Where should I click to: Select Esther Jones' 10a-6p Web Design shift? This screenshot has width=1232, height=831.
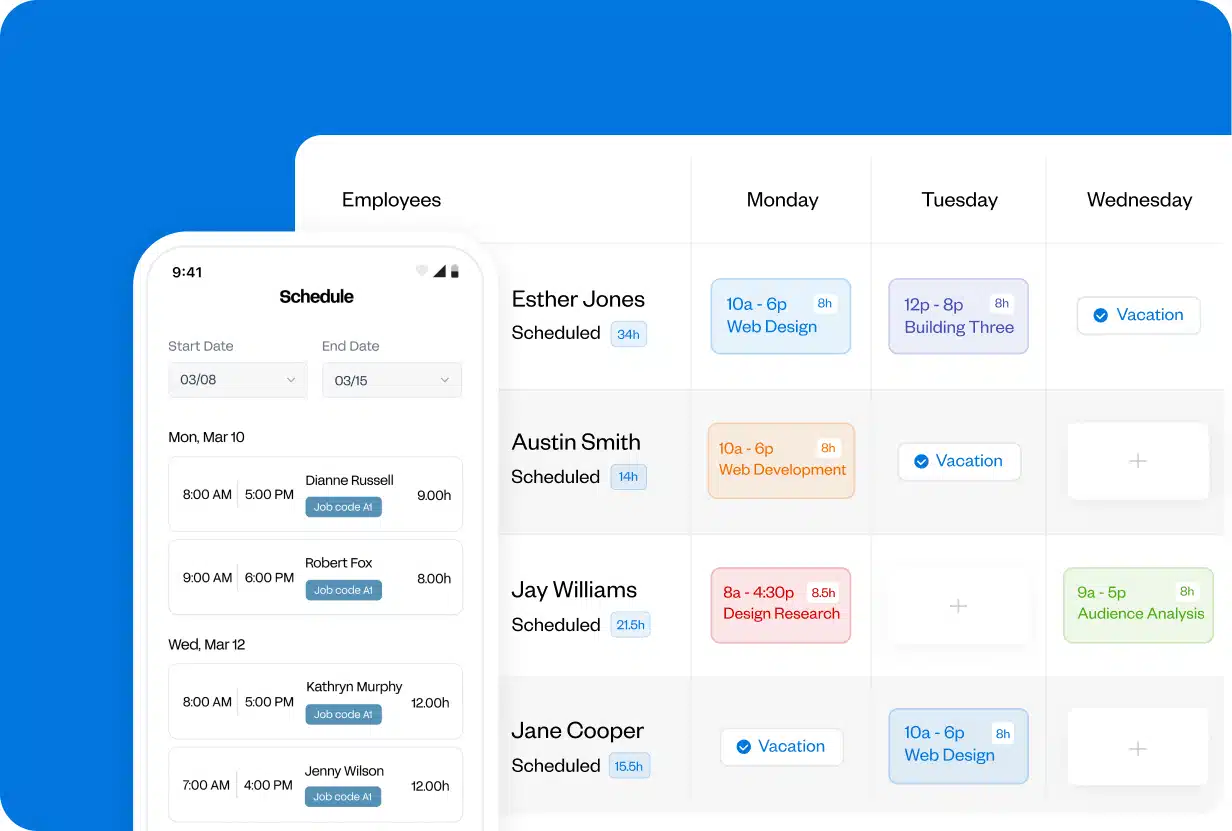click(x=780, y=316)
